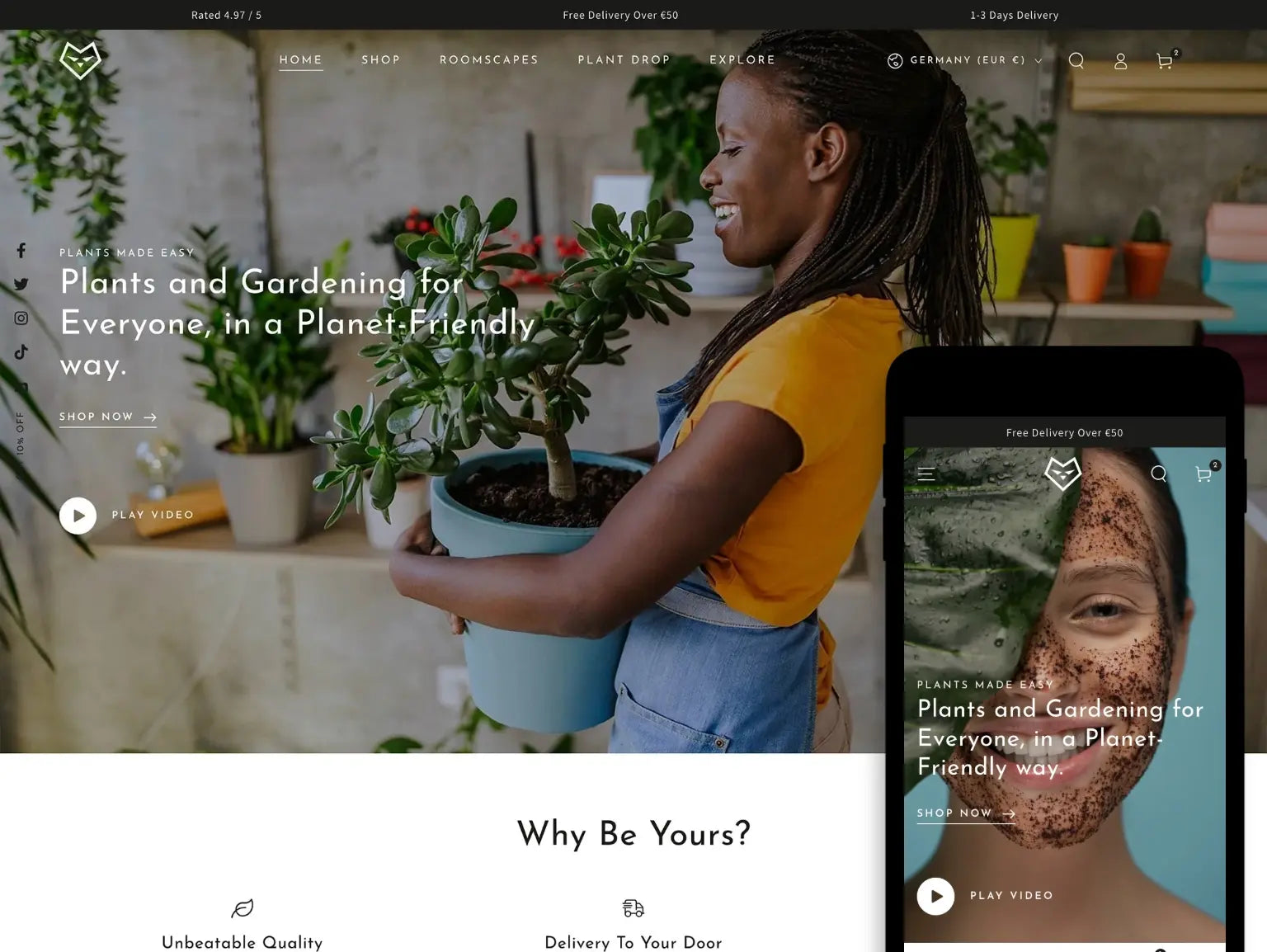
Task: Visit the Twitter social icon
Action: click(x=21, y=284)
